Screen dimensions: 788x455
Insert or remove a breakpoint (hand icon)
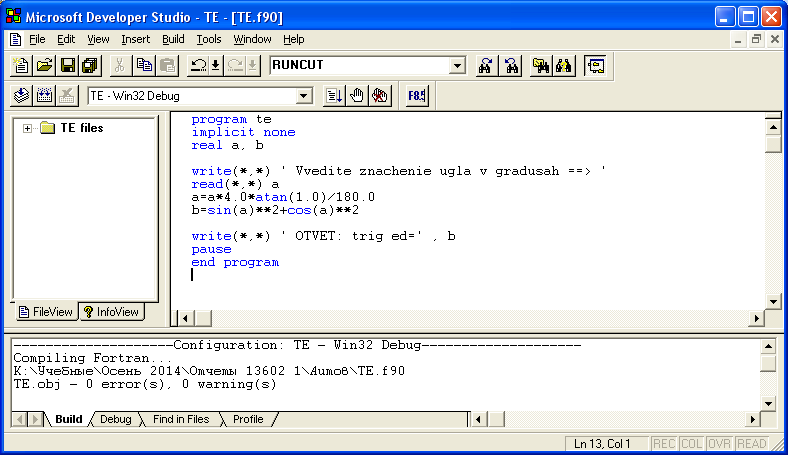pos(357,96)
